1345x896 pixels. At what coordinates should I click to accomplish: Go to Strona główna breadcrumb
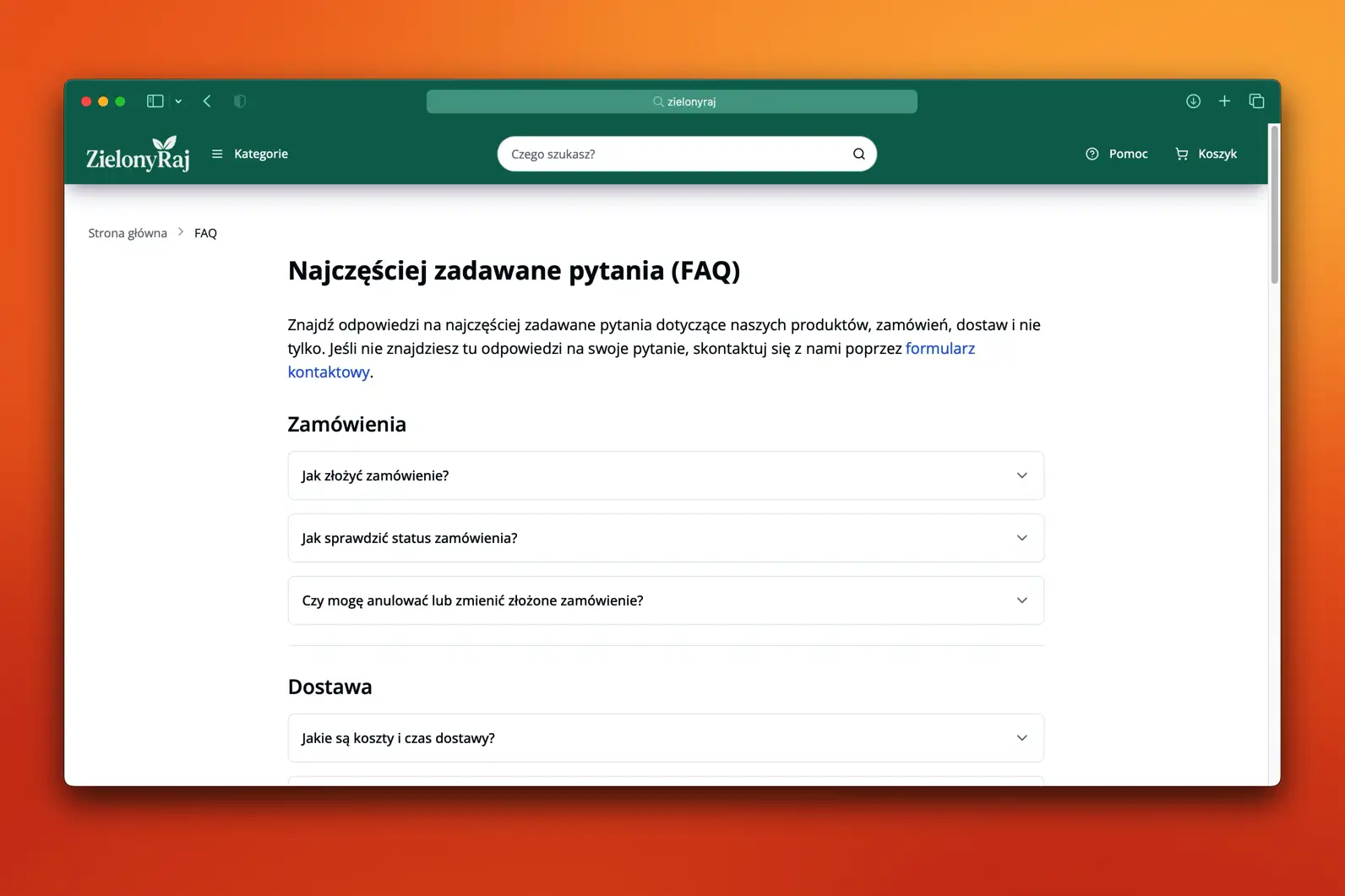pyautogui.click(x=128, y=233)
